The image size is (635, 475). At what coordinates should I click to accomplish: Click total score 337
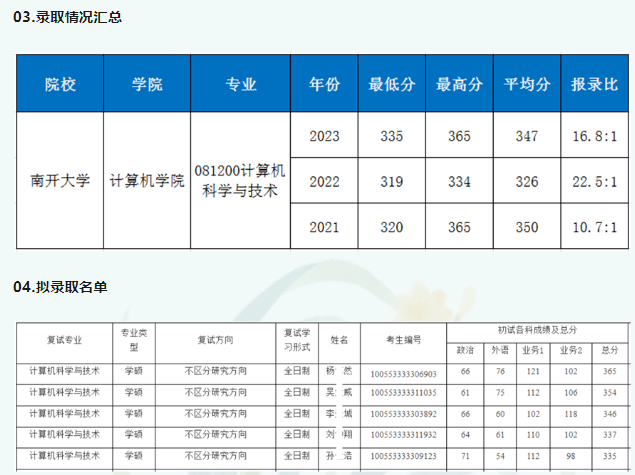click(609, 435)
